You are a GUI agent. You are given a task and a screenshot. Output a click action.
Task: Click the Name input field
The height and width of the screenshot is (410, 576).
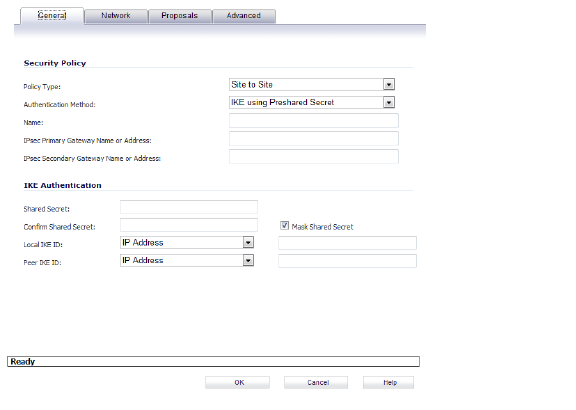[314, 121]
